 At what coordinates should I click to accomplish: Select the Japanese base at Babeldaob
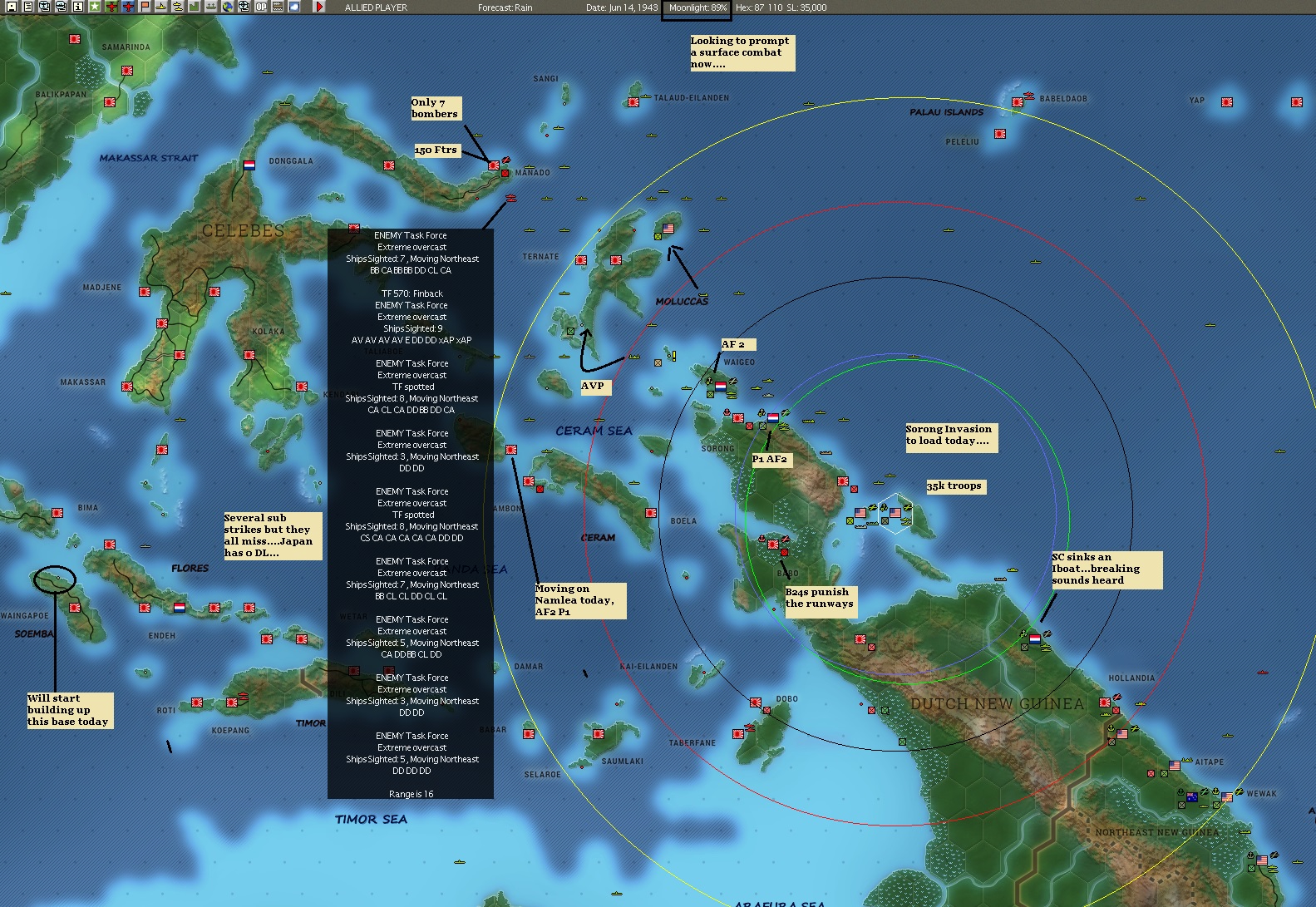tap(1018, 102)
